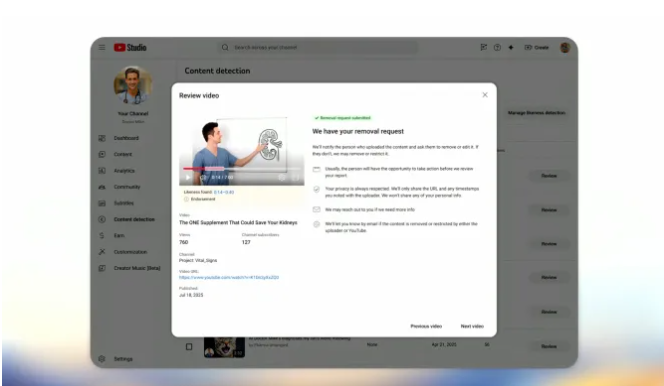Click the views count 760
The height and width of the screenshot is (386, 664).
(x=183, y=243)
